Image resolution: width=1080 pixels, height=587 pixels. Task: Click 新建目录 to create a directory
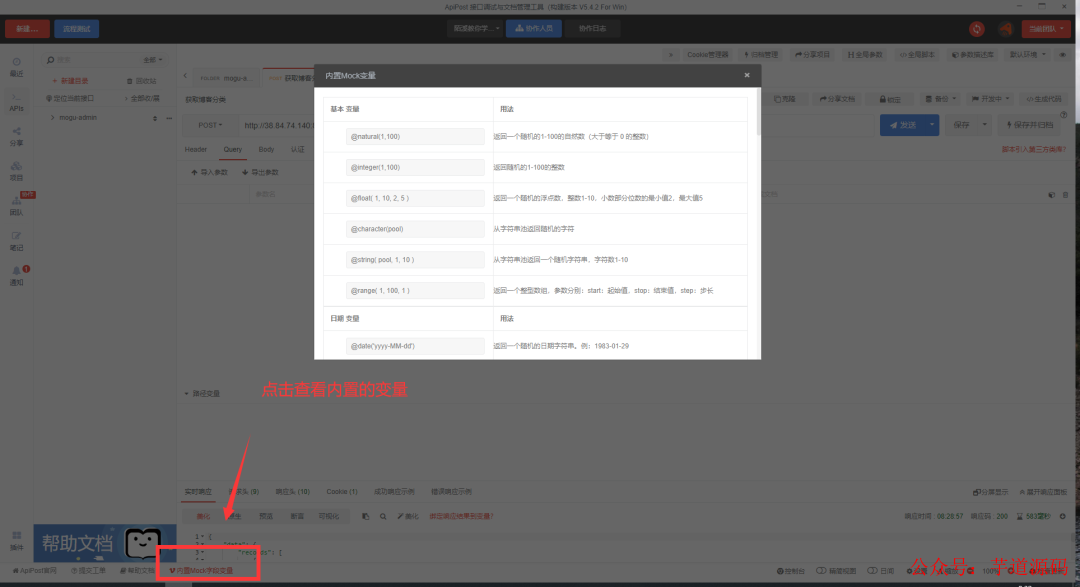[x=71, y=81]
